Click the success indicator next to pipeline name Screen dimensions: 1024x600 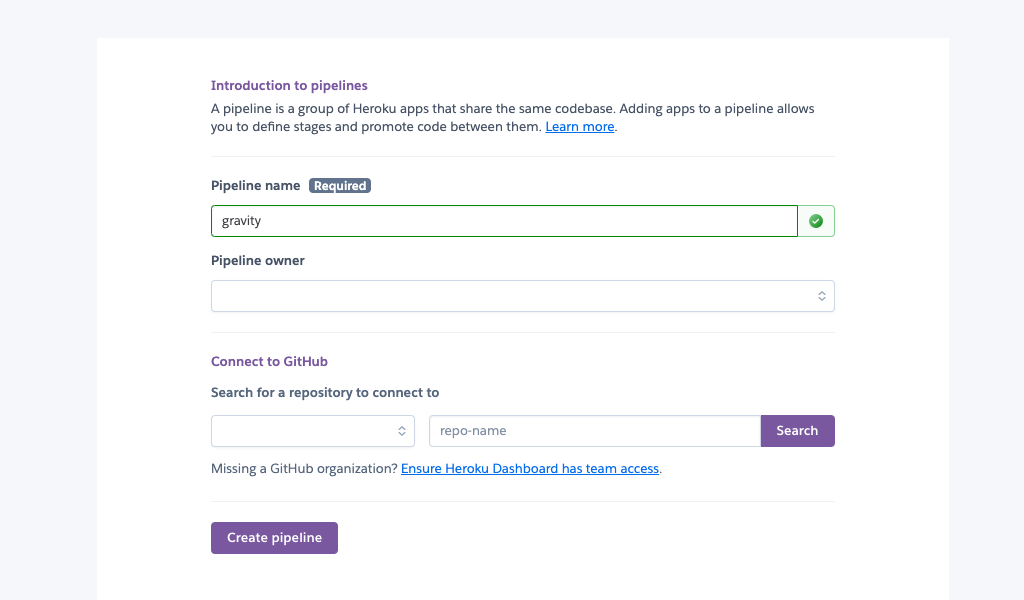815,220
